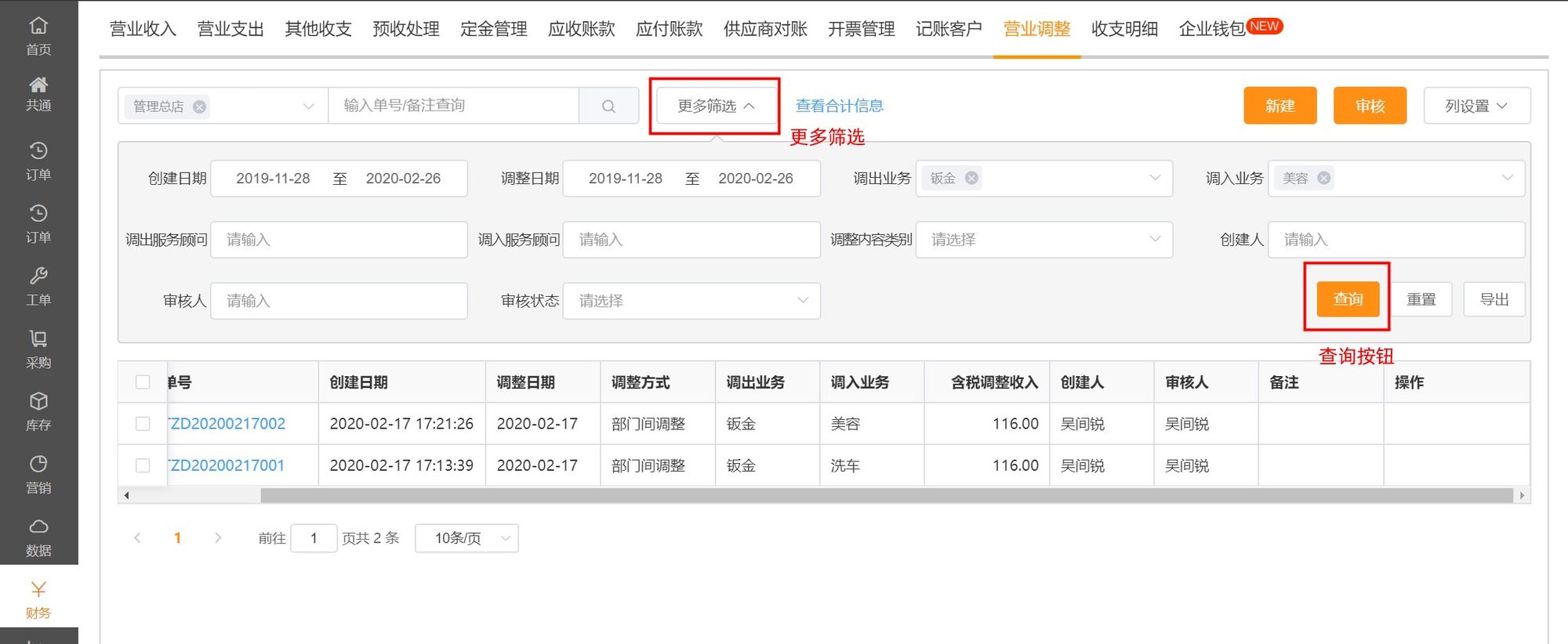Collapse 更多筛选 filter panel

(715, 106)
